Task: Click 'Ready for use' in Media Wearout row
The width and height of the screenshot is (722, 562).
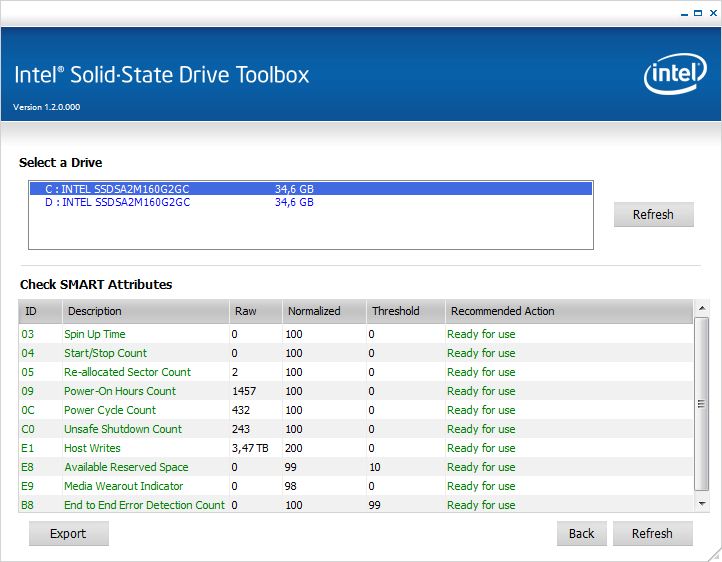Action: (481, 486)
